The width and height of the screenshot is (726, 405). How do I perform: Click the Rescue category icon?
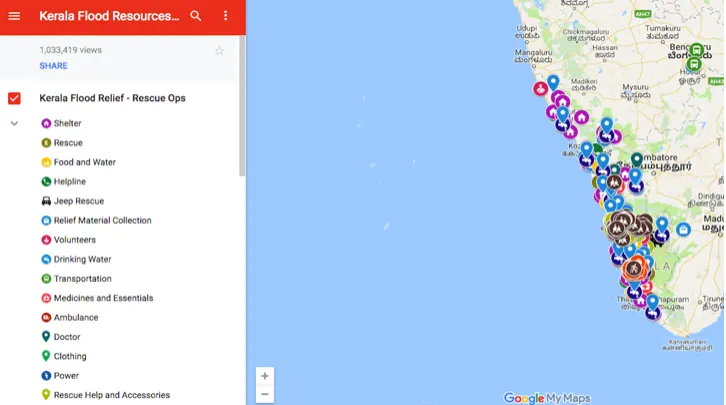[46, 143]
